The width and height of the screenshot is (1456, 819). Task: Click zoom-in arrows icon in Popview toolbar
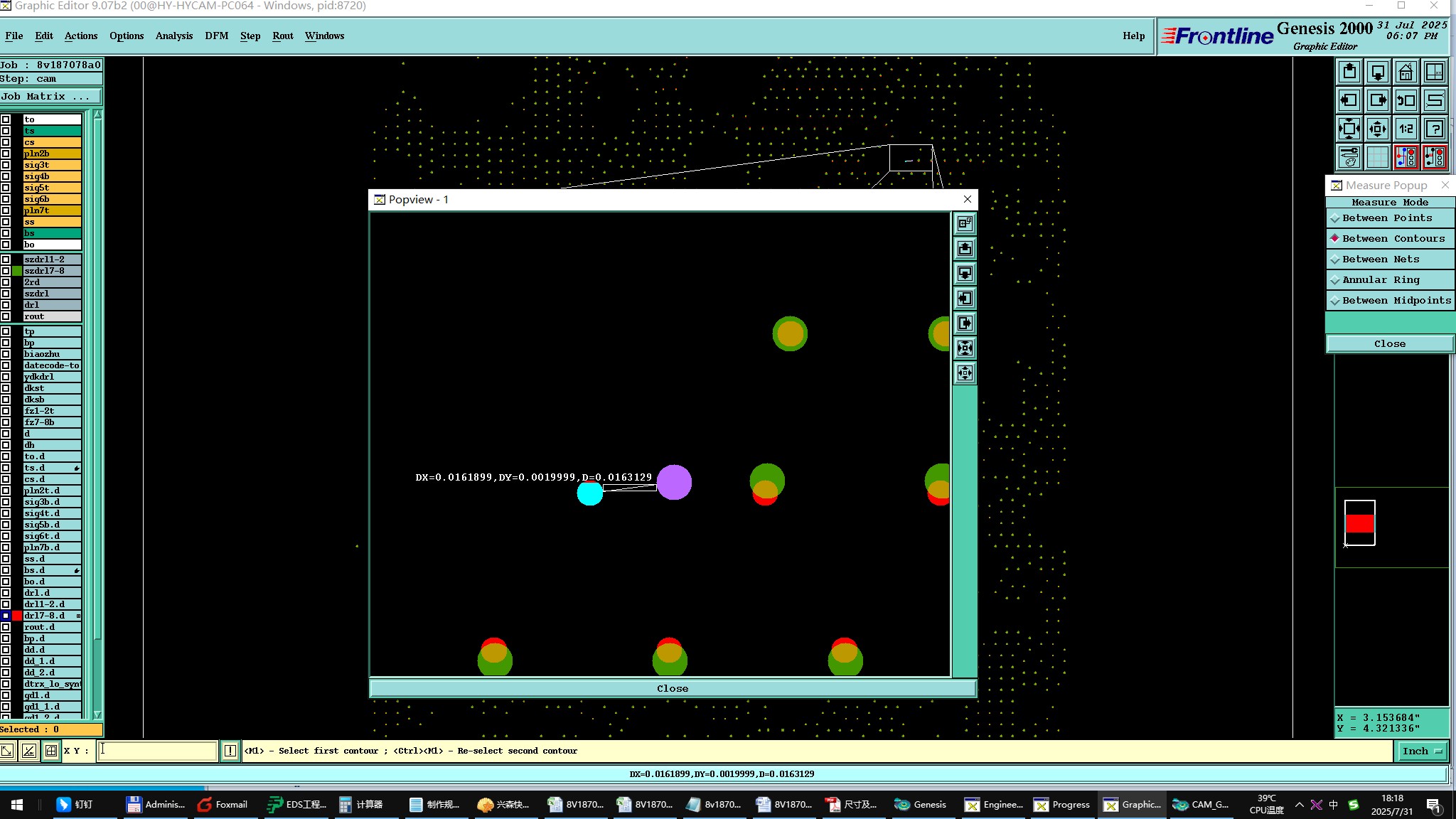tap(965, 348)
